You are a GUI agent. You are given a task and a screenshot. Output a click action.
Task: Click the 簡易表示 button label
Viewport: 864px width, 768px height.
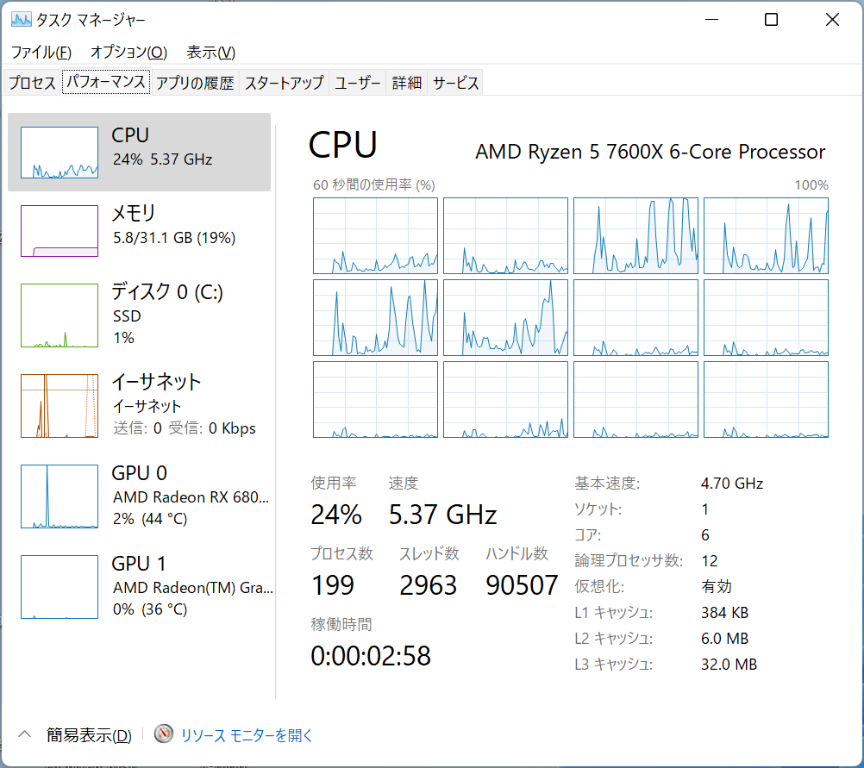(x=89, y=736)
